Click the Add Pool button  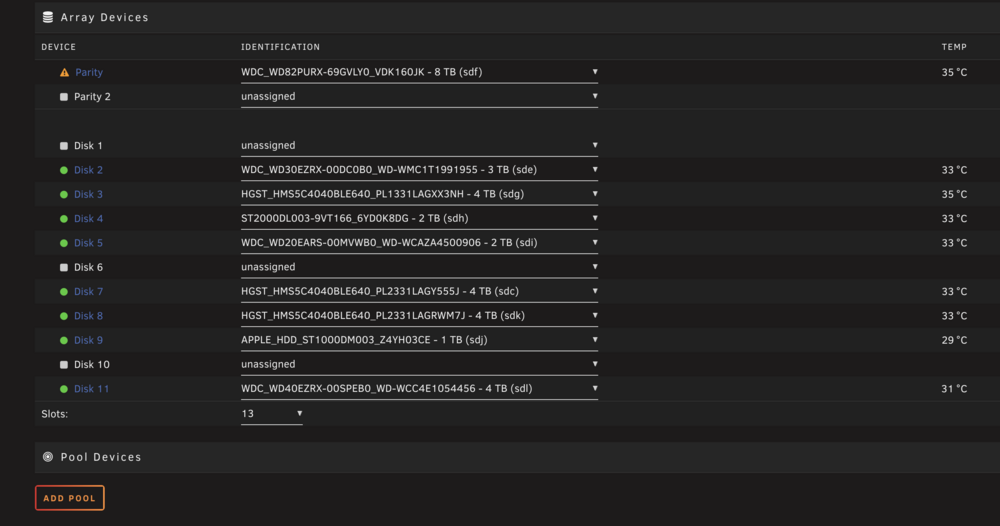(70, 498)
